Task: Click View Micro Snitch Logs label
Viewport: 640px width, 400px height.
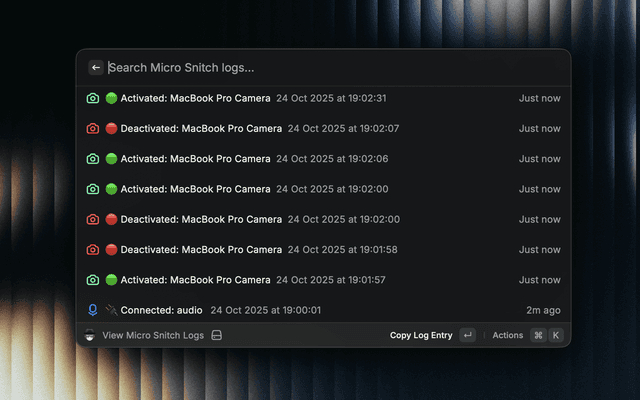Action: [x=153, y=335]
